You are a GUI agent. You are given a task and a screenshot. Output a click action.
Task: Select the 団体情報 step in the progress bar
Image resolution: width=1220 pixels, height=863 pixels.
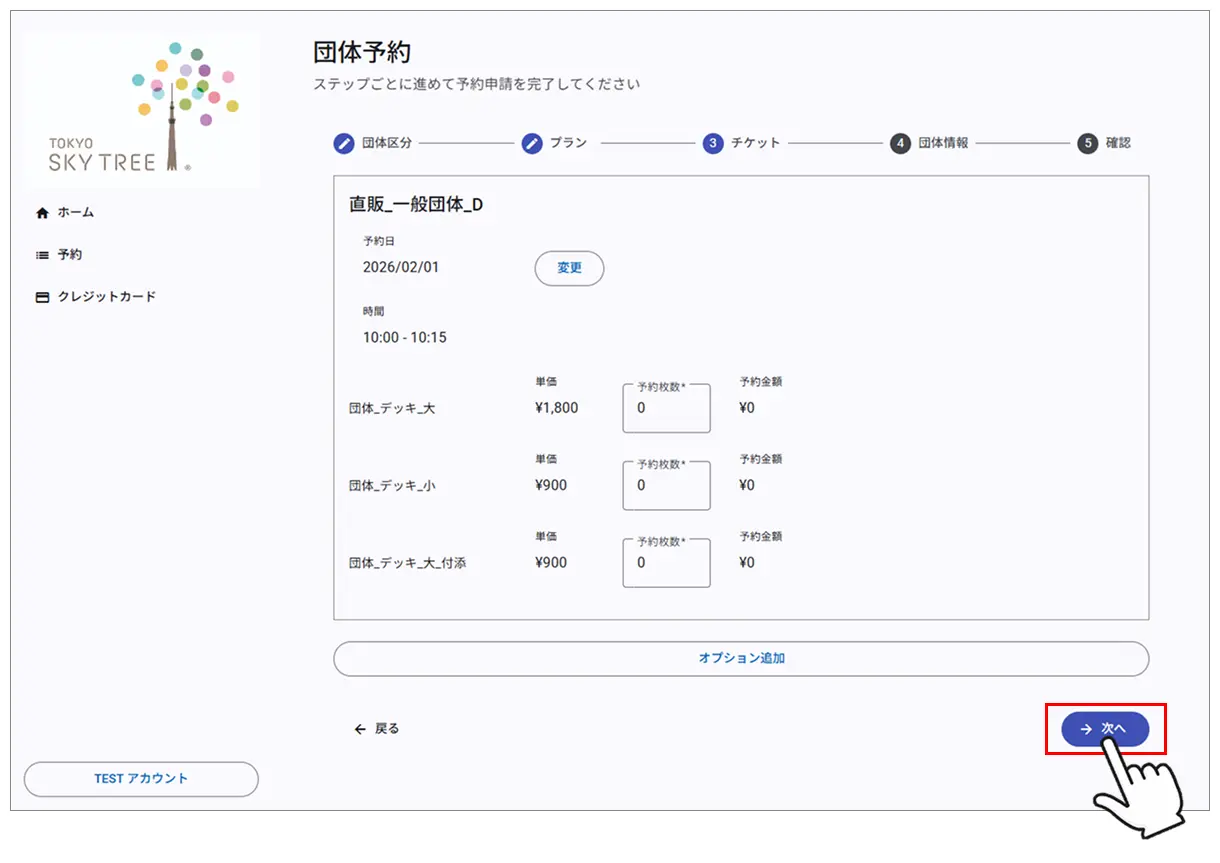[x=930, y=143]
